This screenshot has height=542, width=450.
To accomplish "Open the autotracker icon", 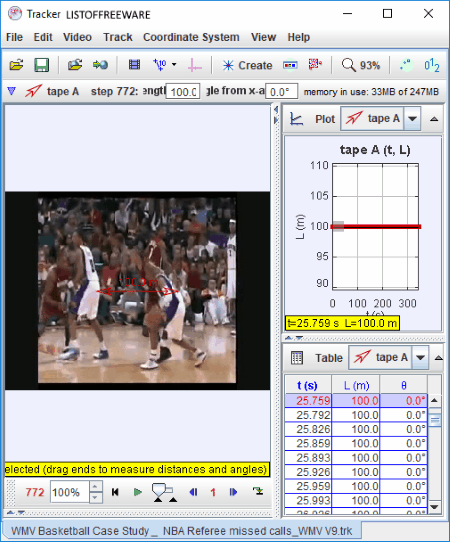I will click(x=315, y=65).
